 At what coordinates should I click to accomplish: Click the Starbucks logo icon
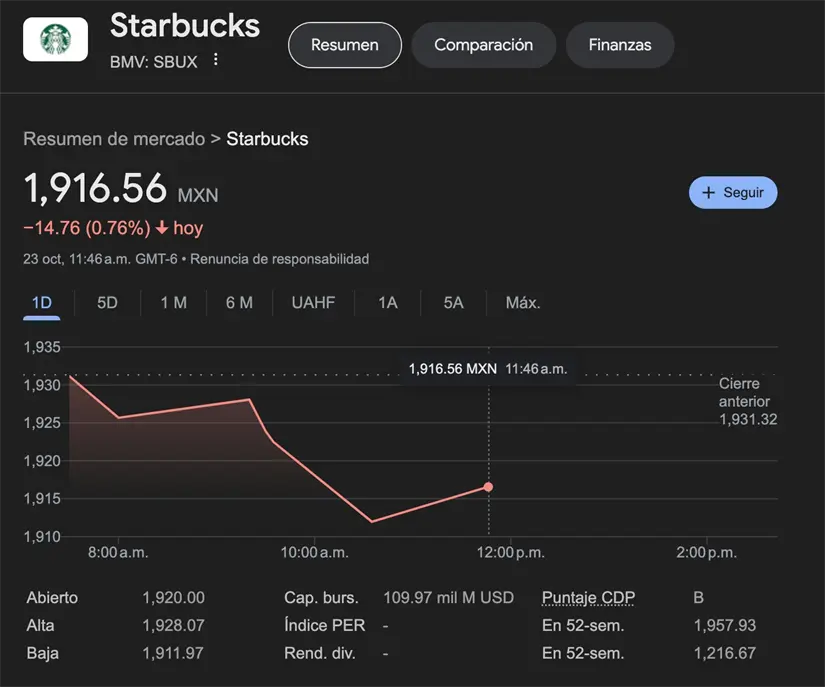pos(55,40)
